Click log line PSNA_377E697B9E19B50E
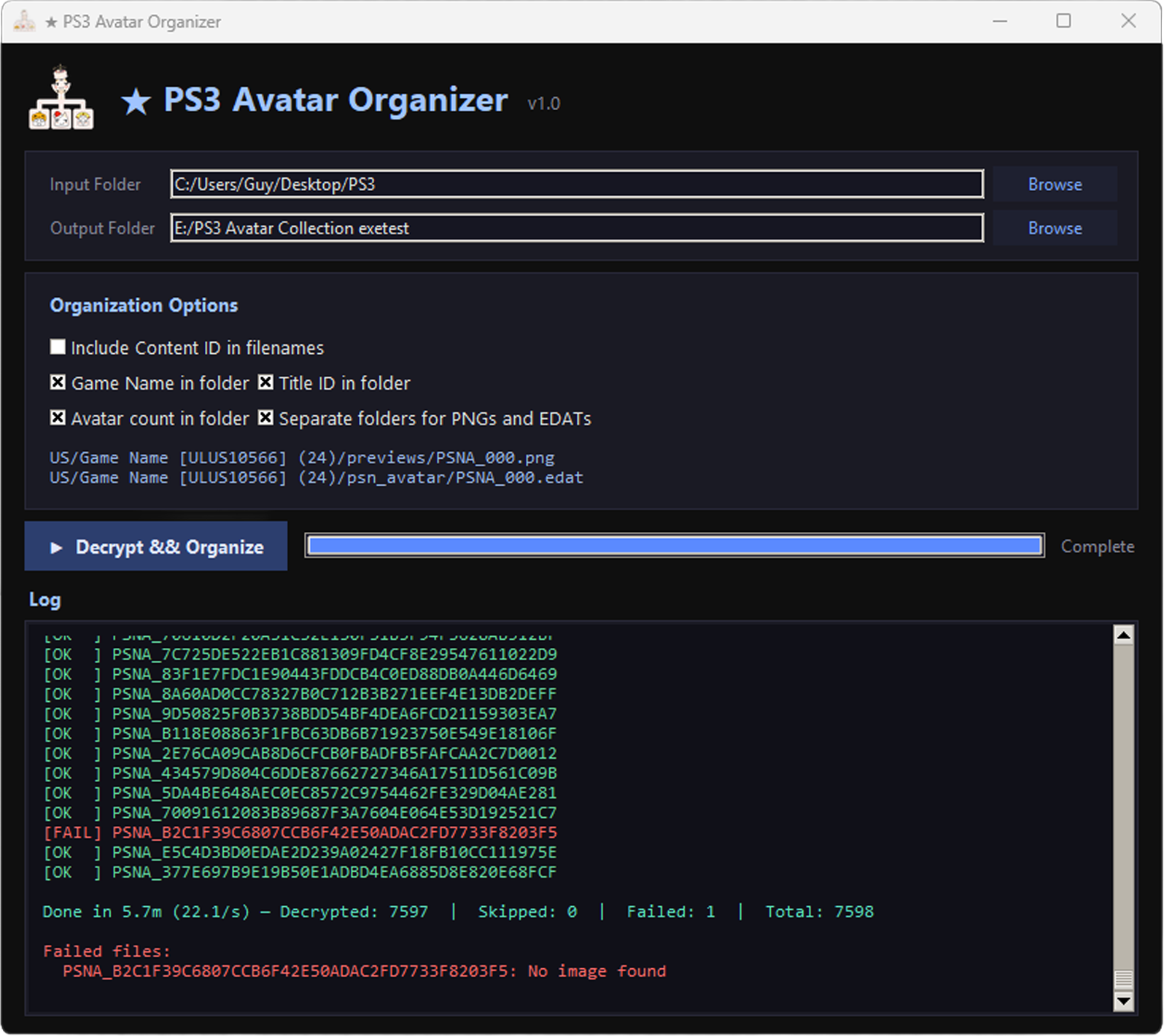The image size is (1164, 1036). [x=300, y=872]
